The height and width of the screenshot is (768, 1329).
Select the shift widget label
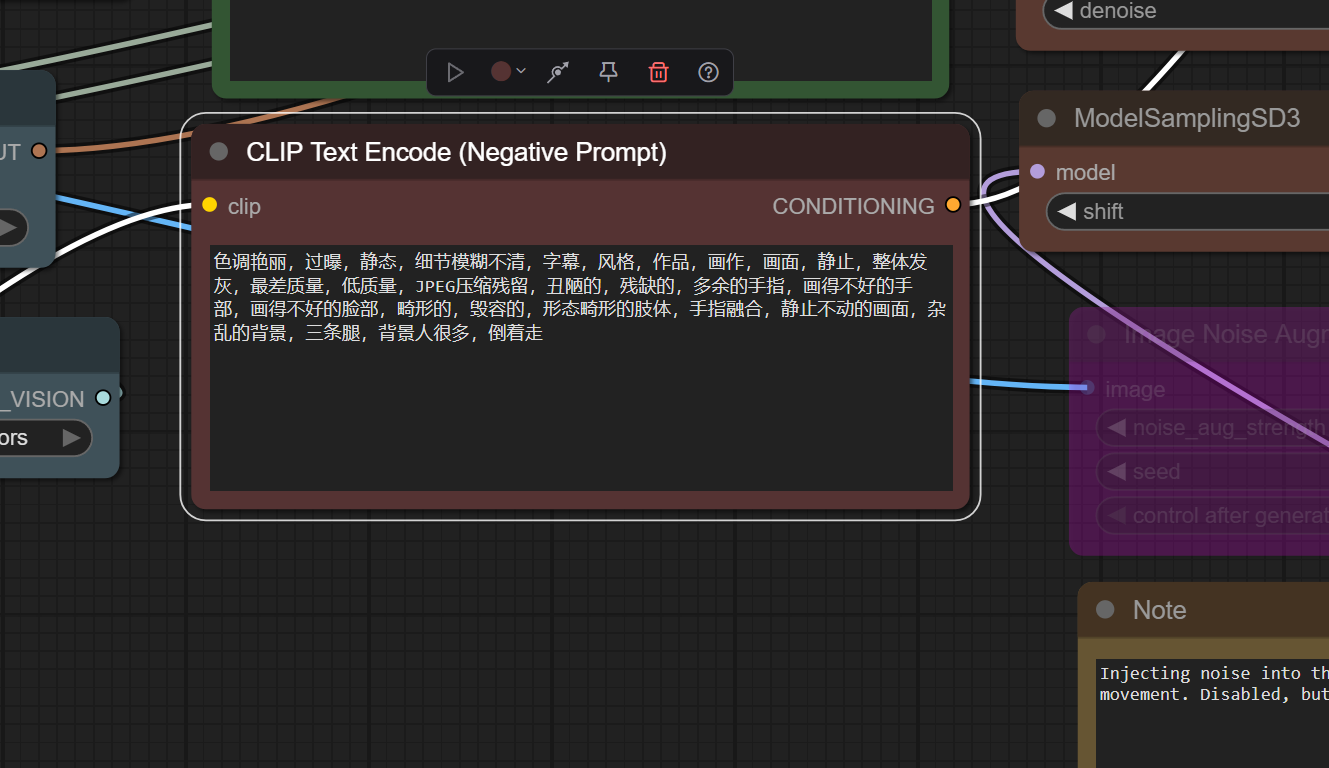point(1103,211)
